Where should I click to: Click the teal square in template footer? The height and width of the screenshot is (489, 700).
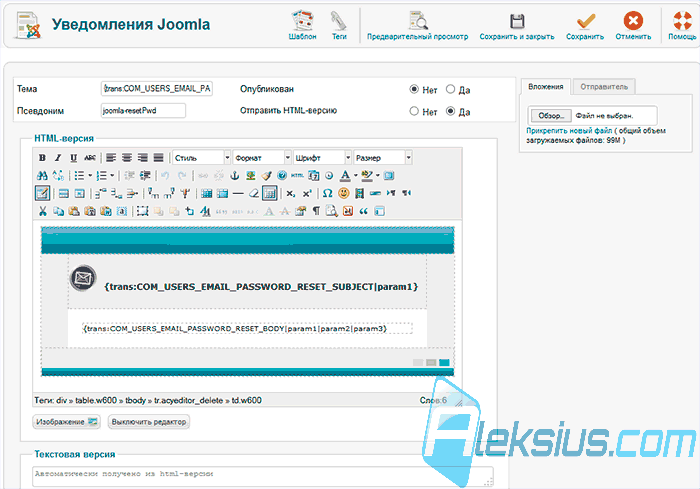[444, 362]
